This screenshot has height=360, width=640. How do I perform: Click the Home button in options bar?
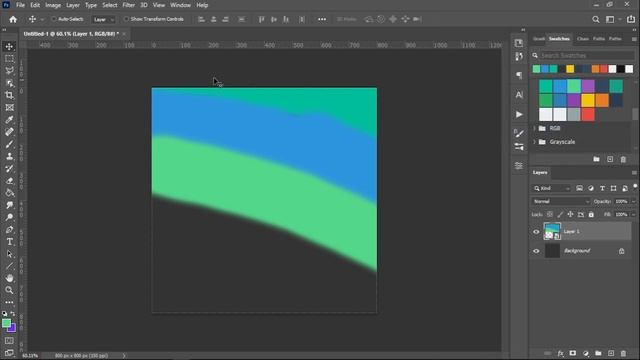[x=13, y=19]
